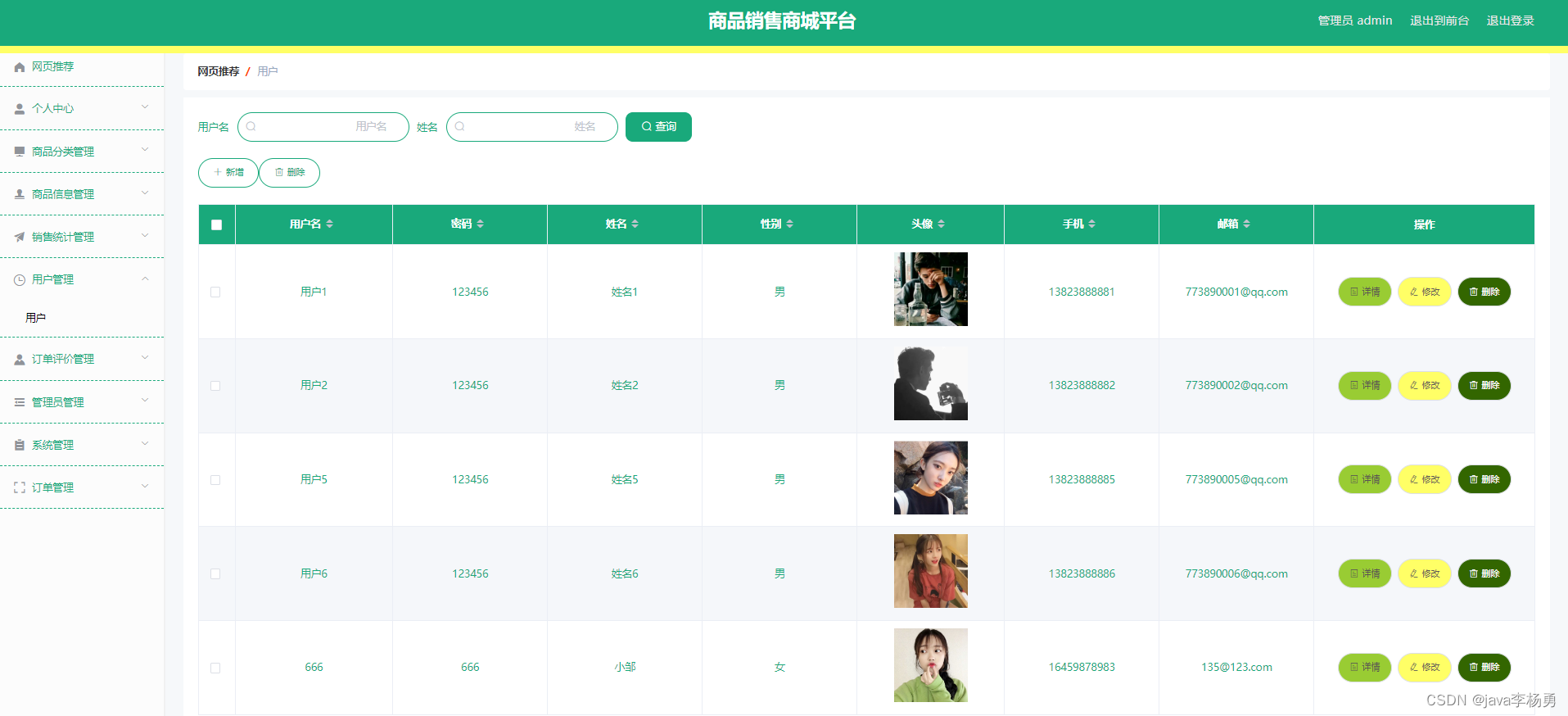The width and height of the screenshot is (1568, 716).
Task: Expand the 订单管理 chevron
Action: [145, 486]
